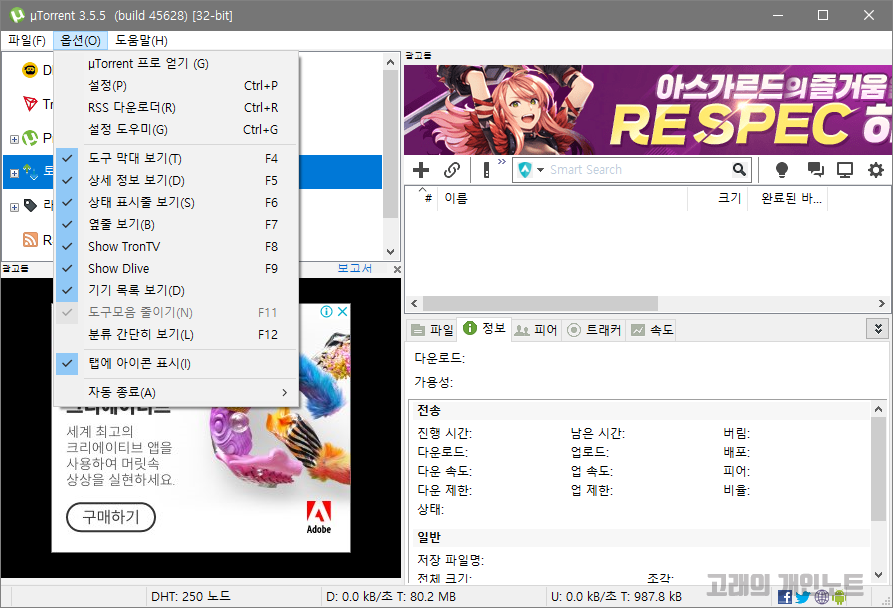The height and width of the screenshot is (608, 893).
Task: Click the top banner game ad
Action: (x=648, y=109)
